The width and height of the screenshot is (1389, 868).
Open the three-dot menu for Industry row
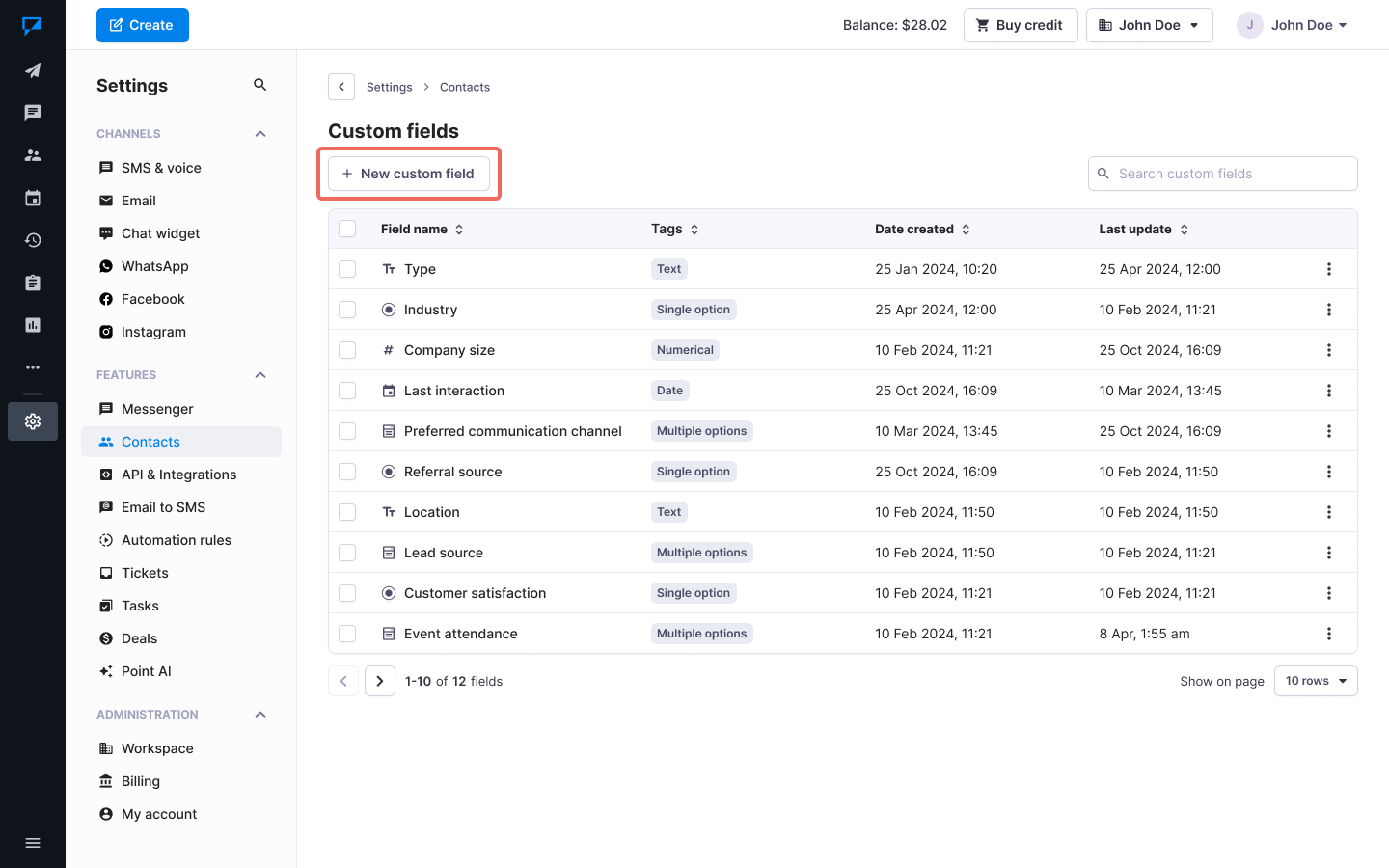point(1328,310)
